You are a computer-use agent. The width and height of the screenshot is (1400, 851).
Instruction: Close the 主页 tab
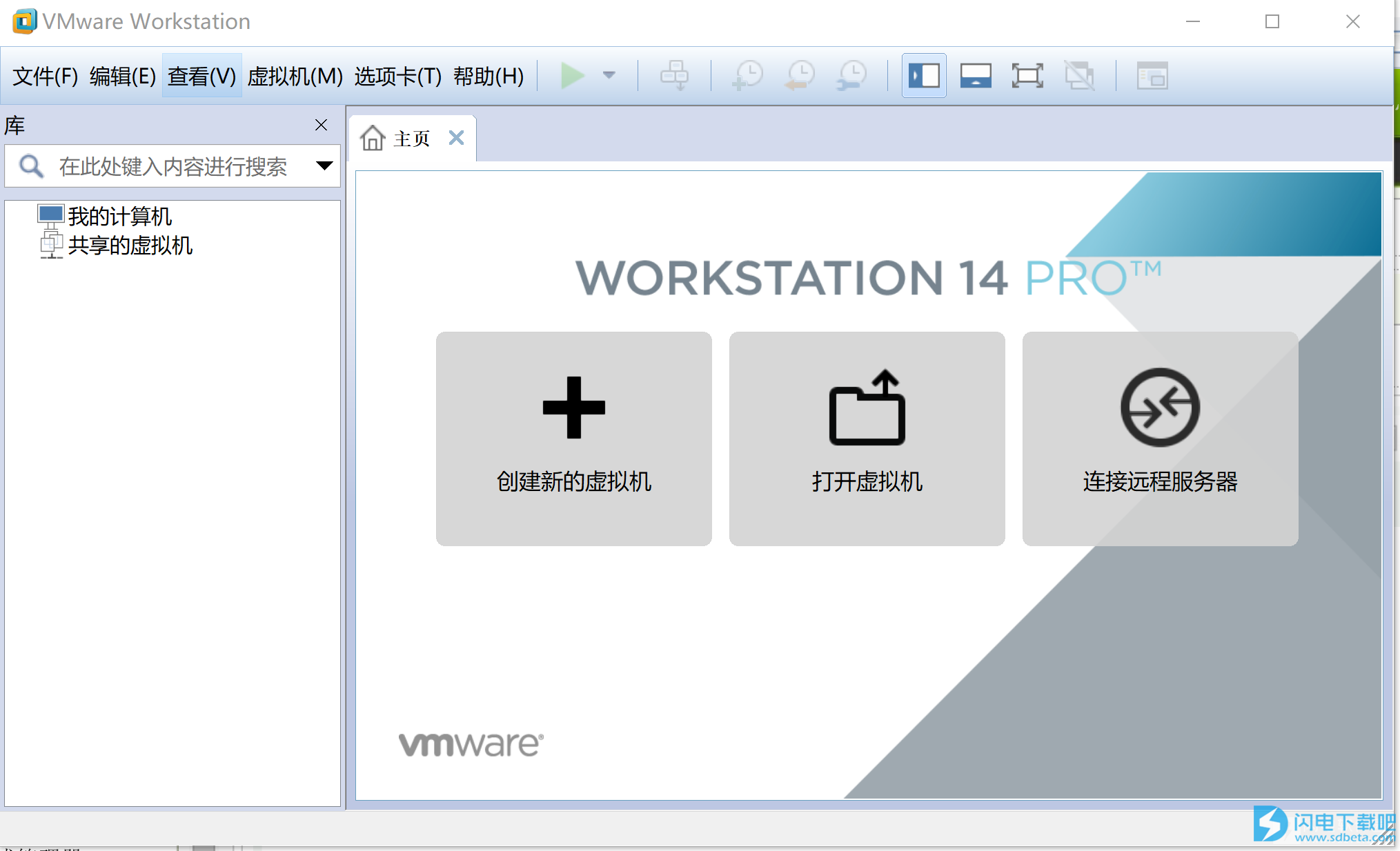tap(456, 138)
